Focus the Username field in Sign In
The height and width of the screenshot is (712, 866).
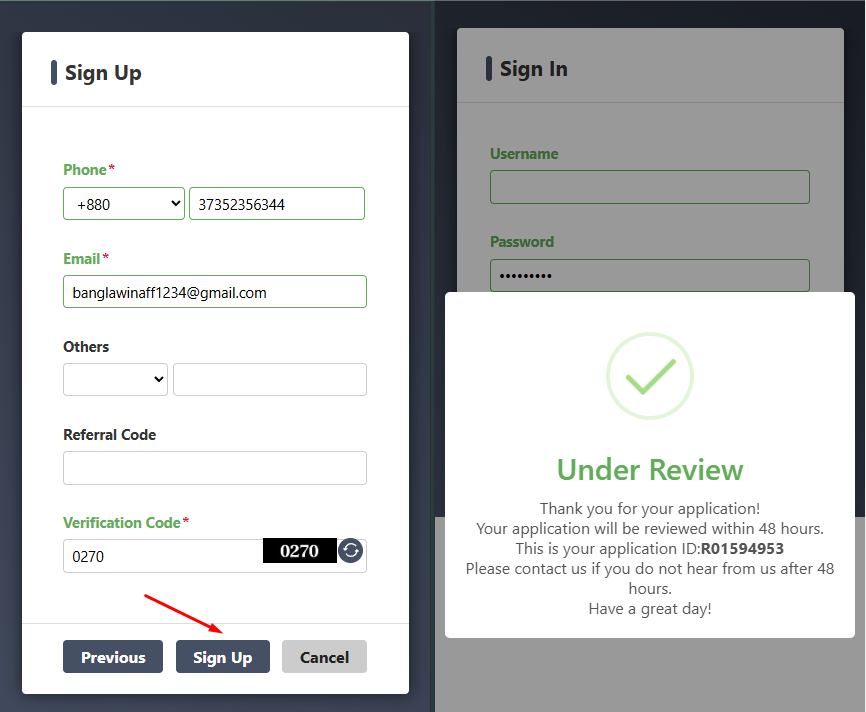point(650,187)
